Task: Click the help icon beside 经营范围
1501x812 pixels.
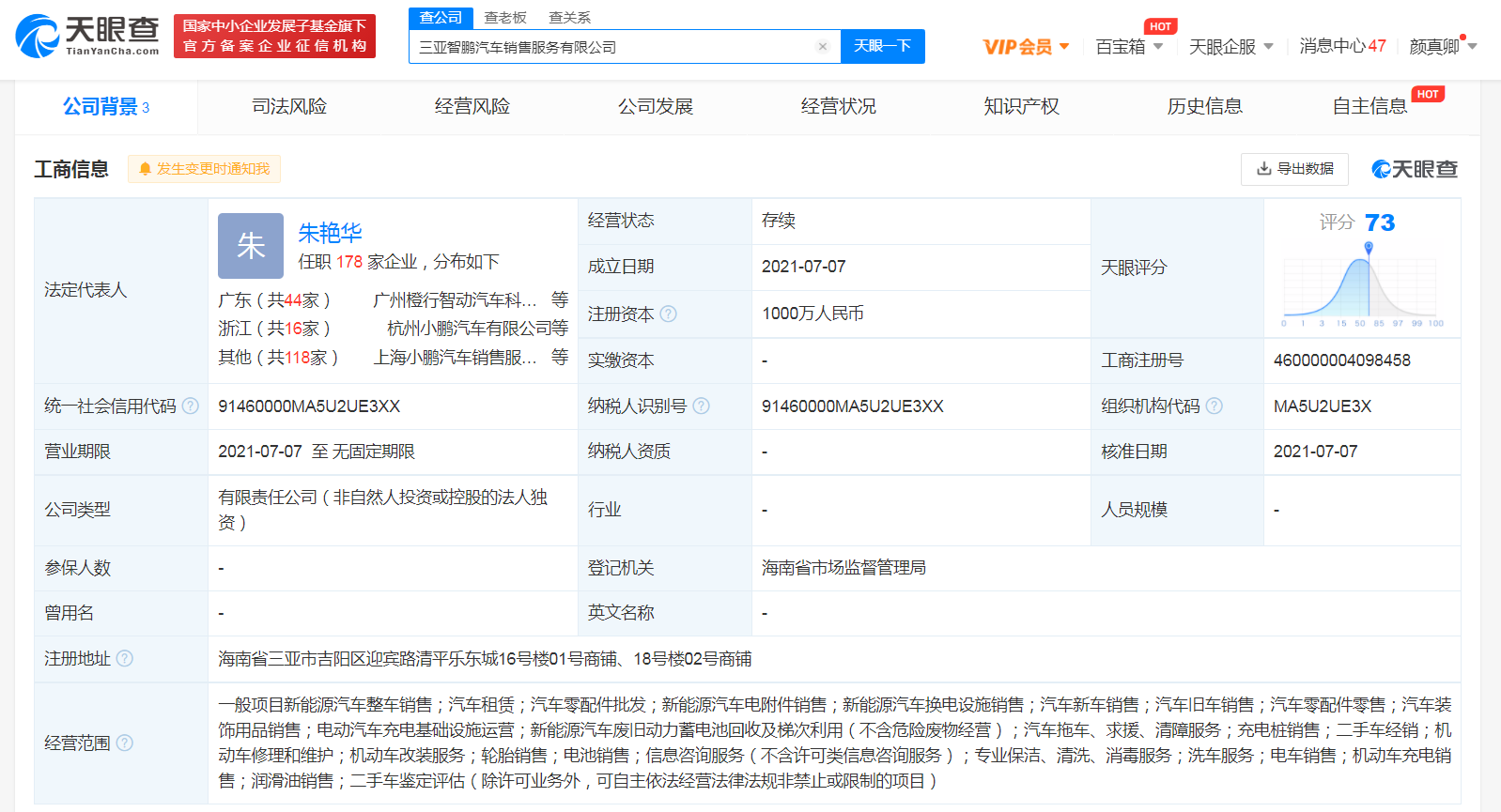Action: coord(124,743)
